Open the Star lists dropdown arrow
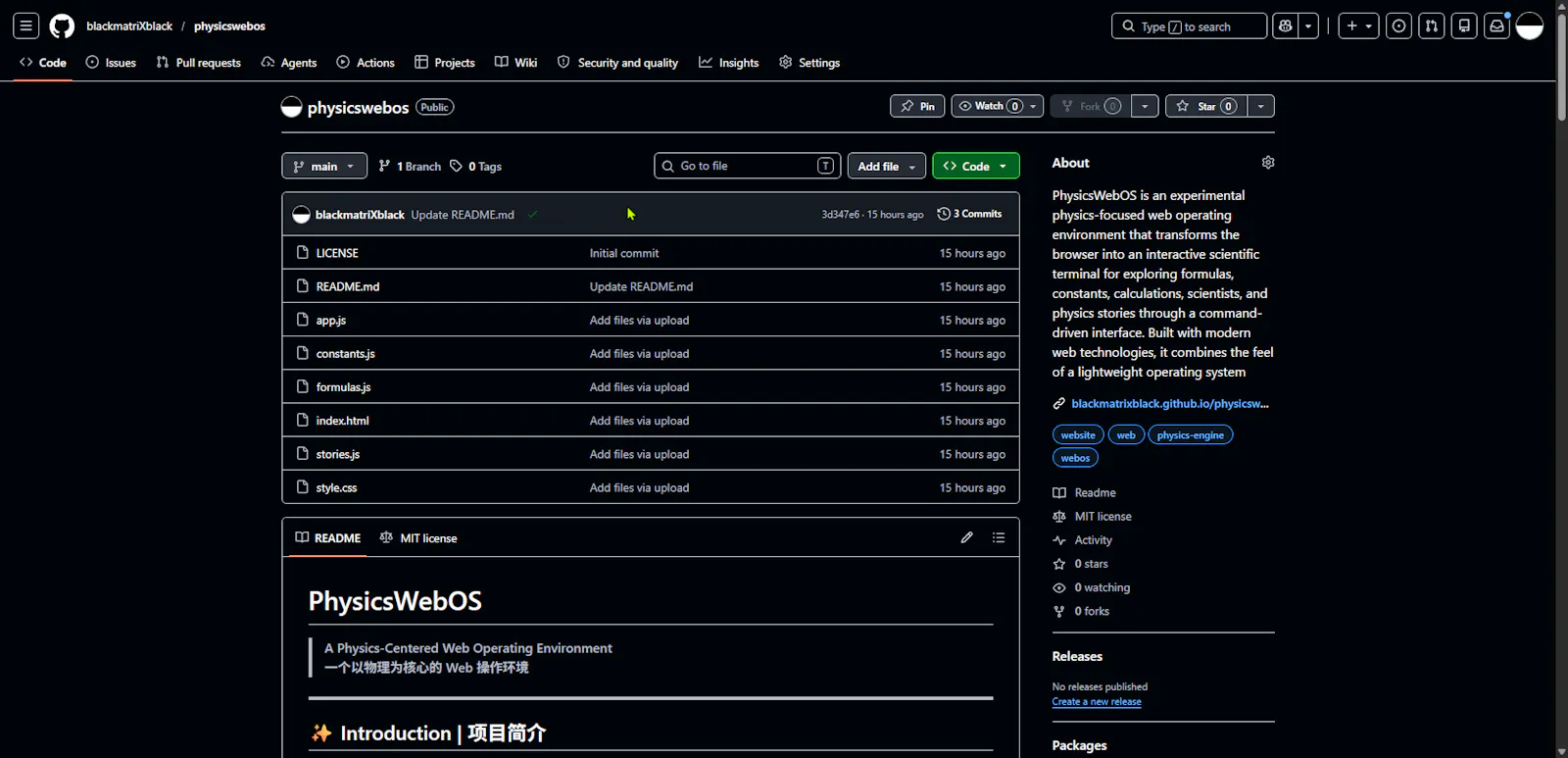Screen dimensions: 1568x758 point(1261,106)
